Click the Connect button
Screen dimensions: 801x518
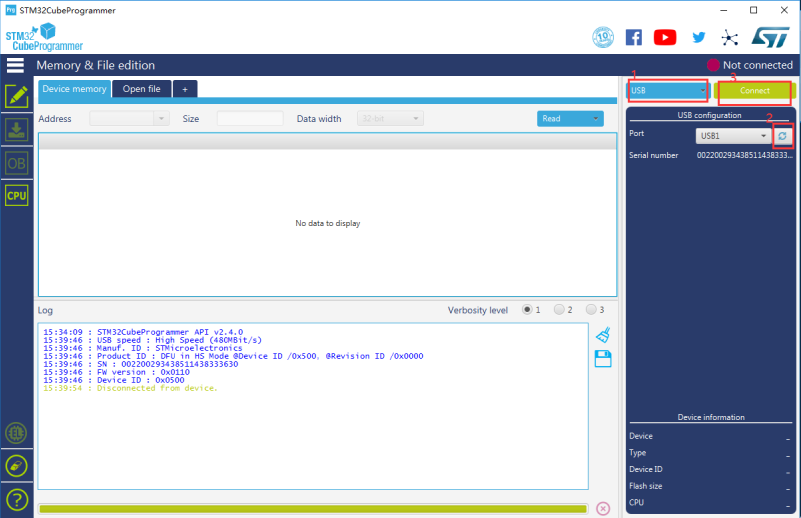pos(755,90)
